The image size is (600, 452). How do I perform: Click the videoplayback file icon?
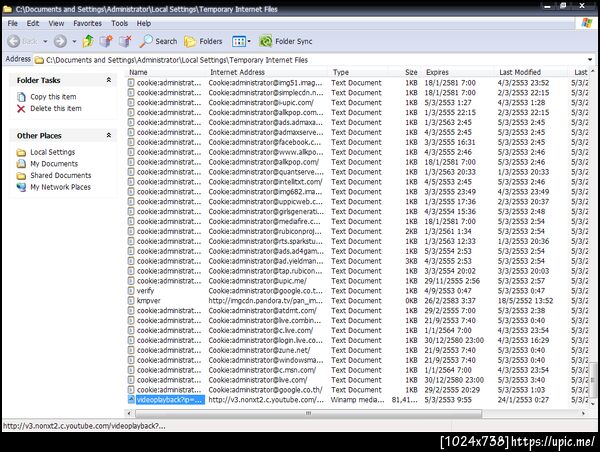[131, 400]
